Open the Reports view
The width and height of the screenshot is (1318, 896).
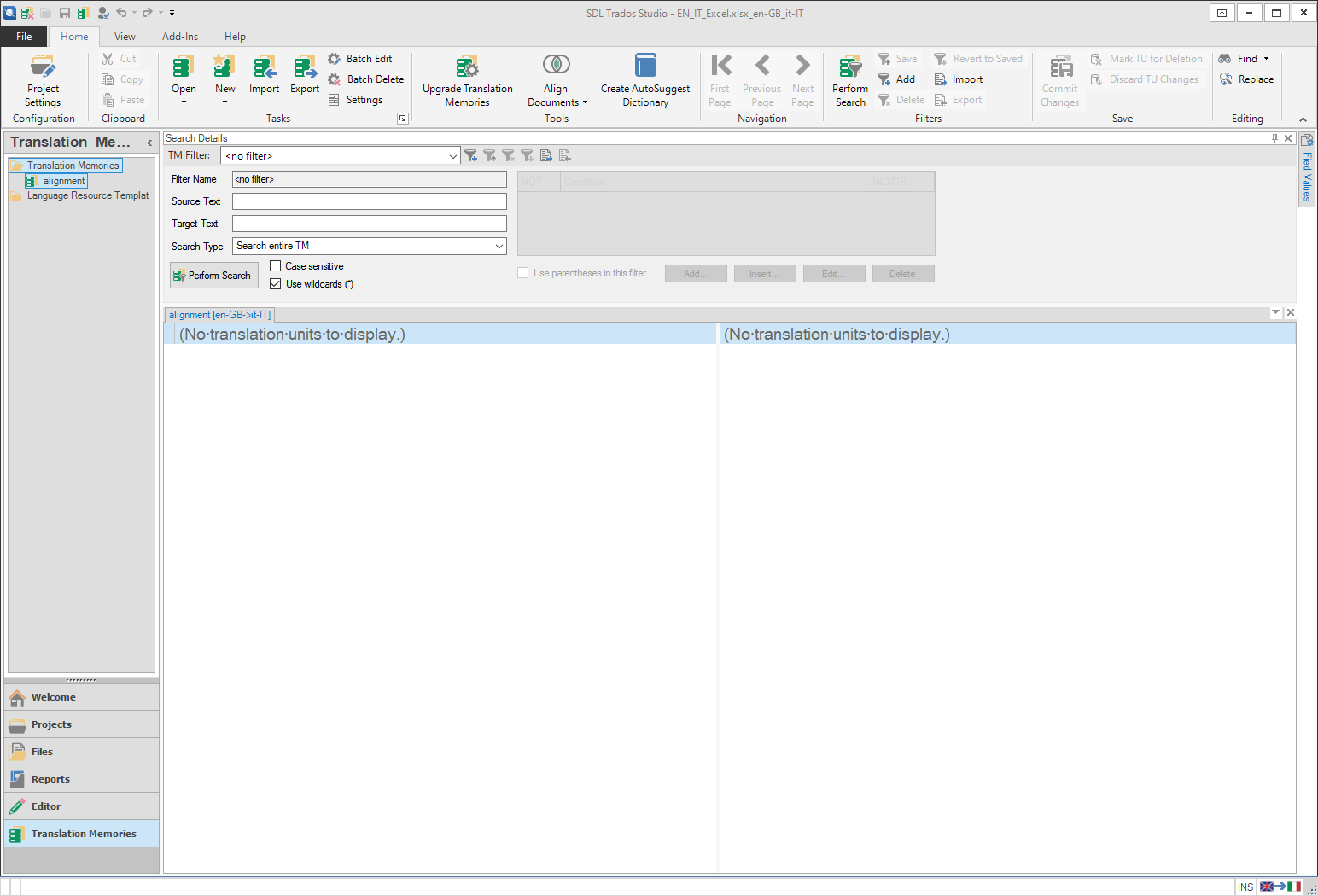81,779
